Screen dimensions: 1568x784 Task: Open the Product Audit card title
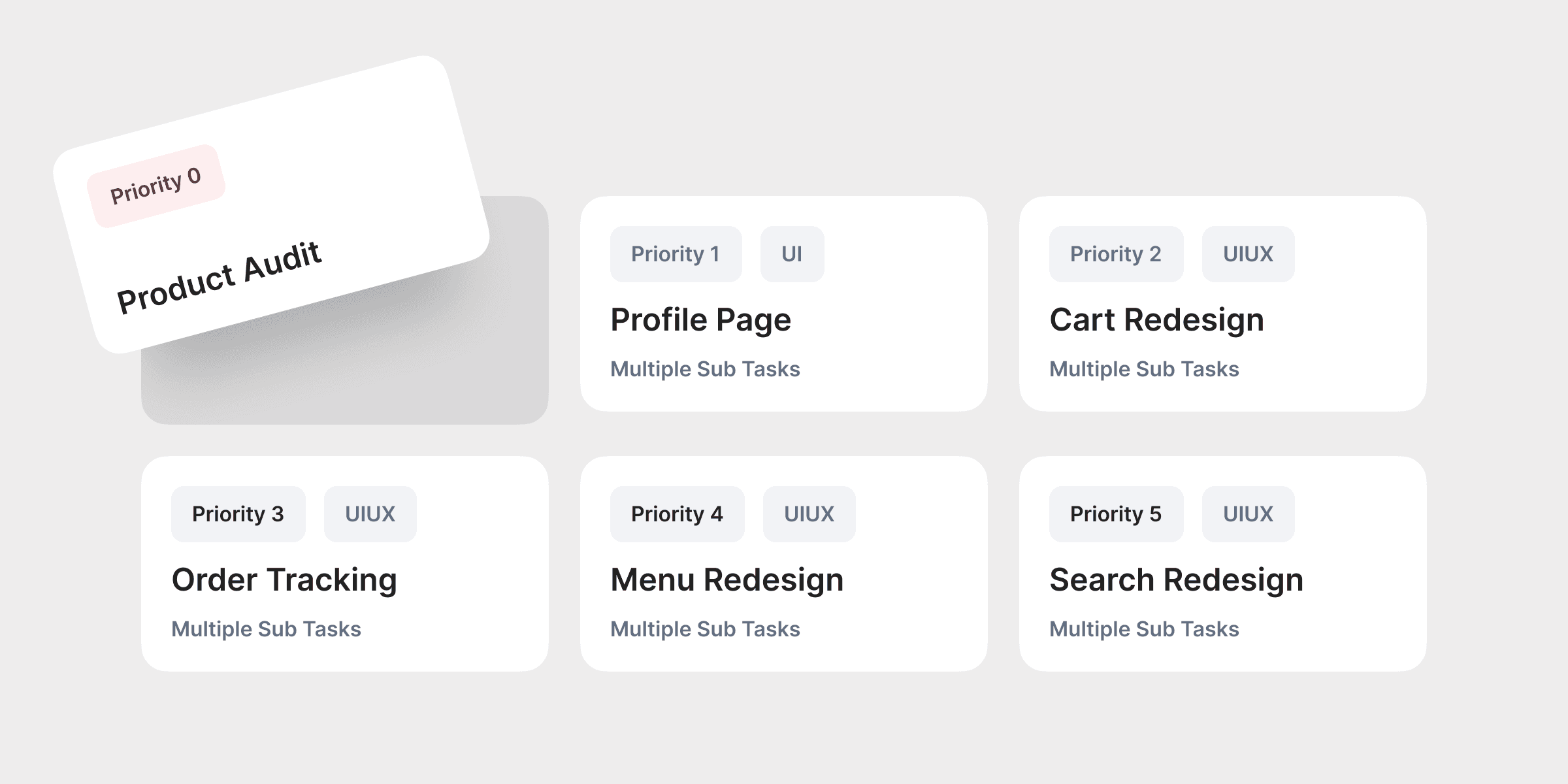tap(219, 278)
